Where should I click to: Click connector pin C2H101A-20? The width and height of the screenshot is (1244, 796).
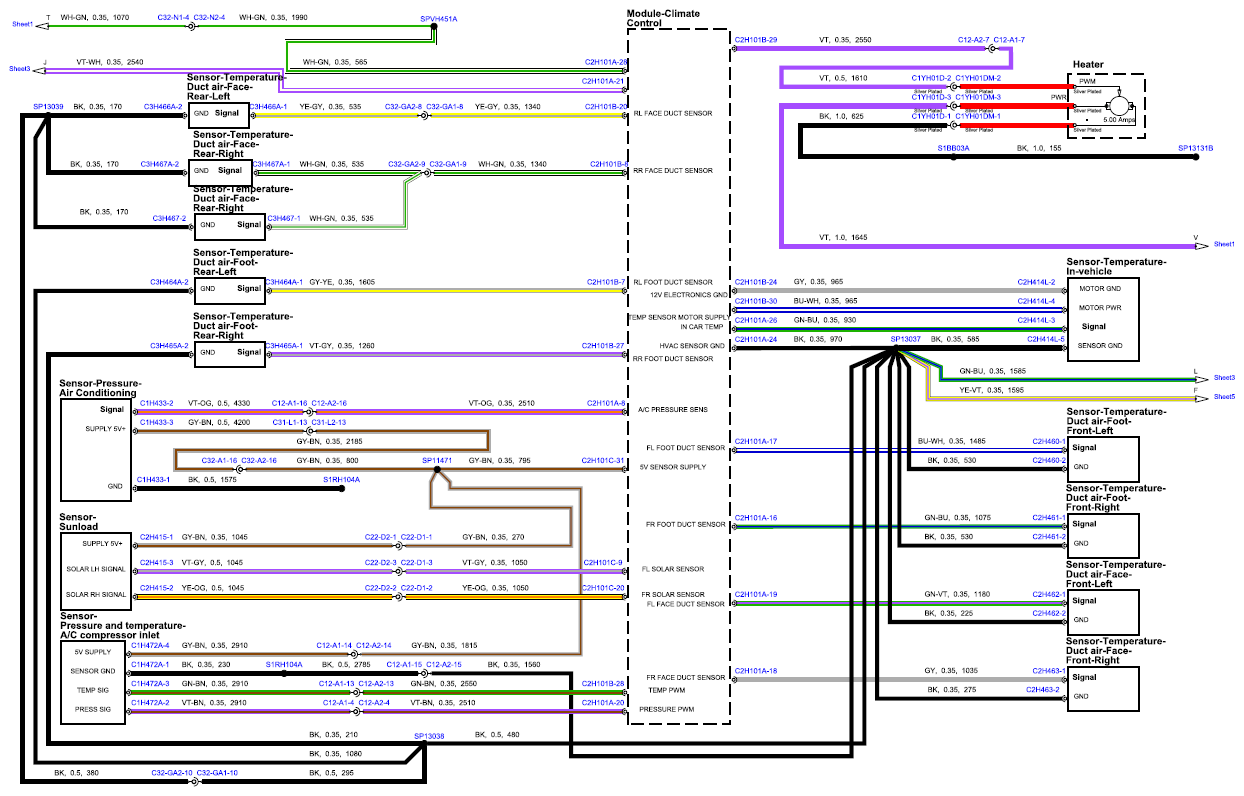pos(606,702)
